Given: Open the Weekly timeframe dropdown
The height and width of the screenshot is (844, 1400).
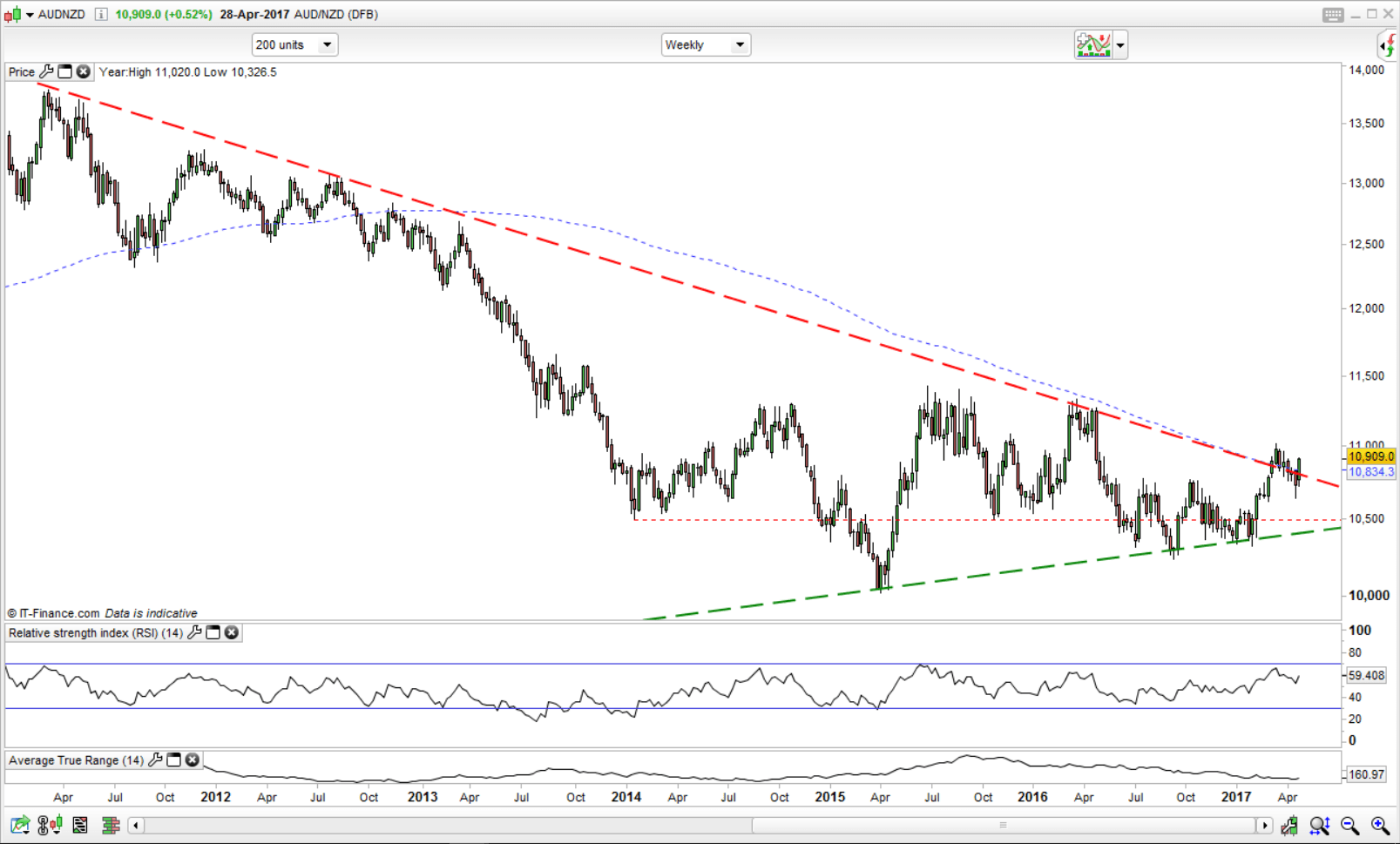Looking at the screenshot, I should (x=738, y=44).
